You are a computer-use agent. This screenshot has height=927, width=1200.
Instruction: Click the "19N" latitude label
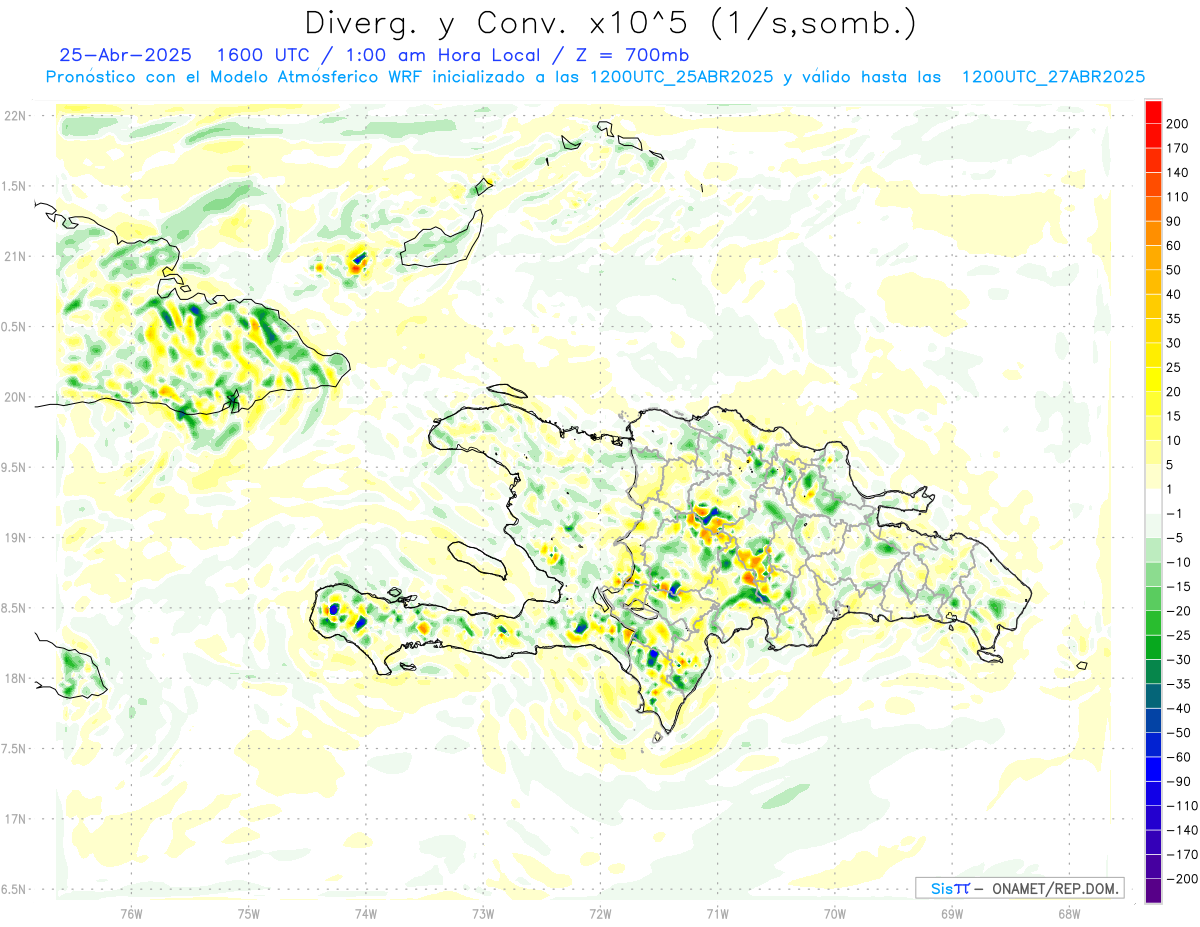click(x=15, y=538)
